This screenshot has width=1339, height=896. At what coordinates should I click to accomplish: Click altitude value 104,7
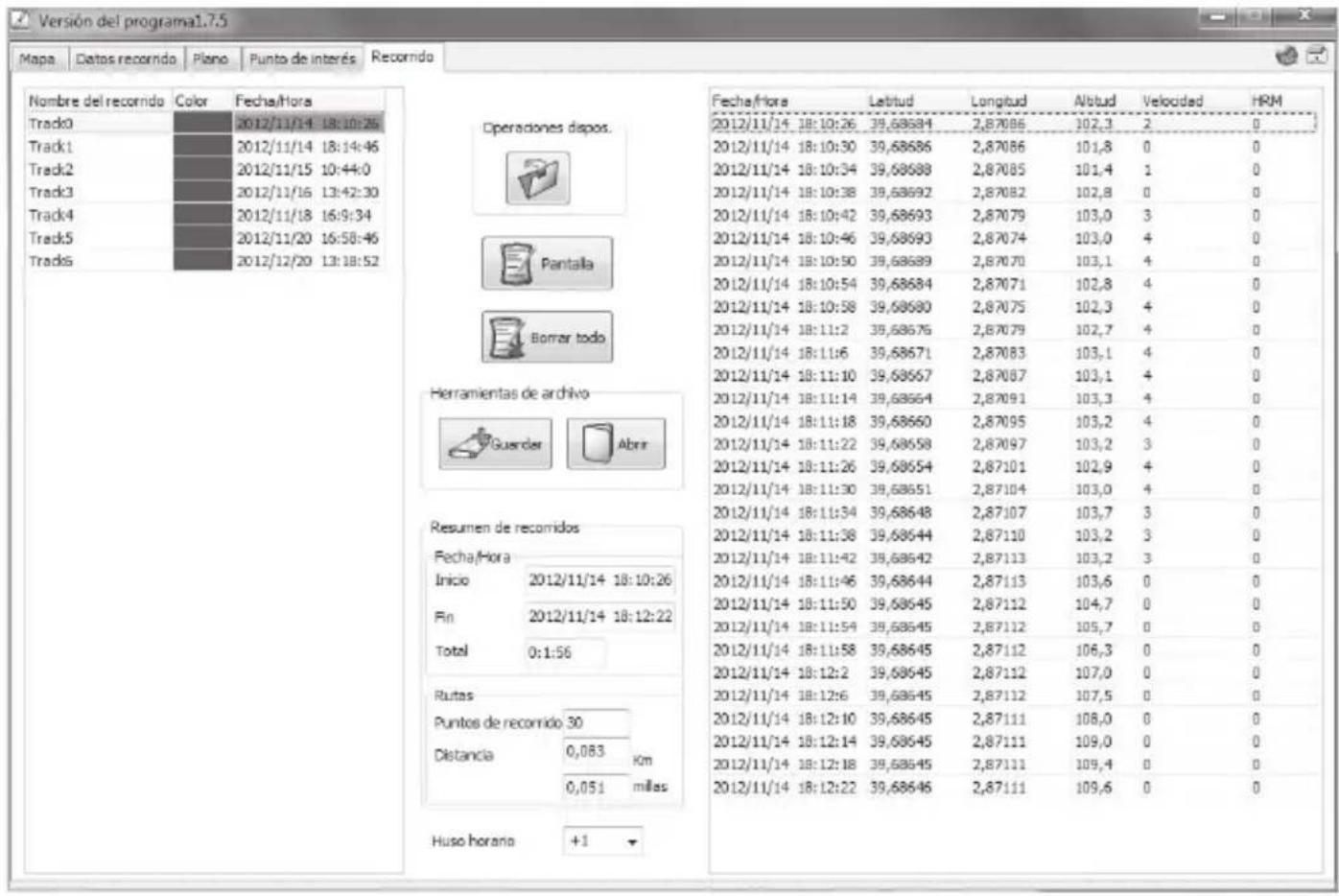[x=1093, y=603]
